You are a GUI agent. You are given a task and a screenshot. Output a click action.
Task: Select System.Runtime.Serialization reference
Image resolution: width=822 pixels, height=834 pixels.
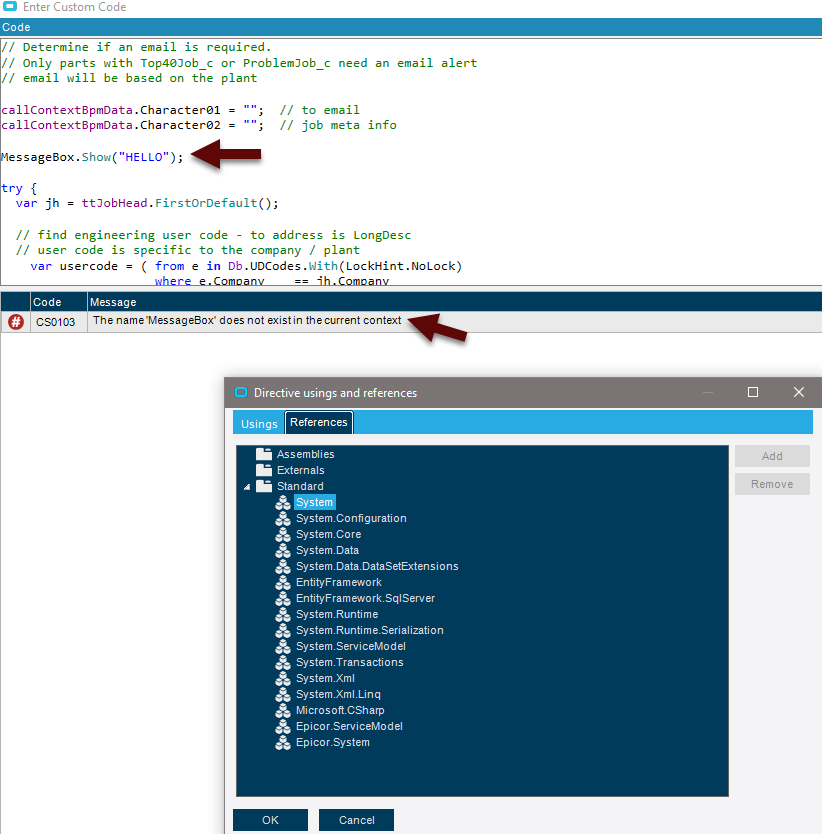369,630
